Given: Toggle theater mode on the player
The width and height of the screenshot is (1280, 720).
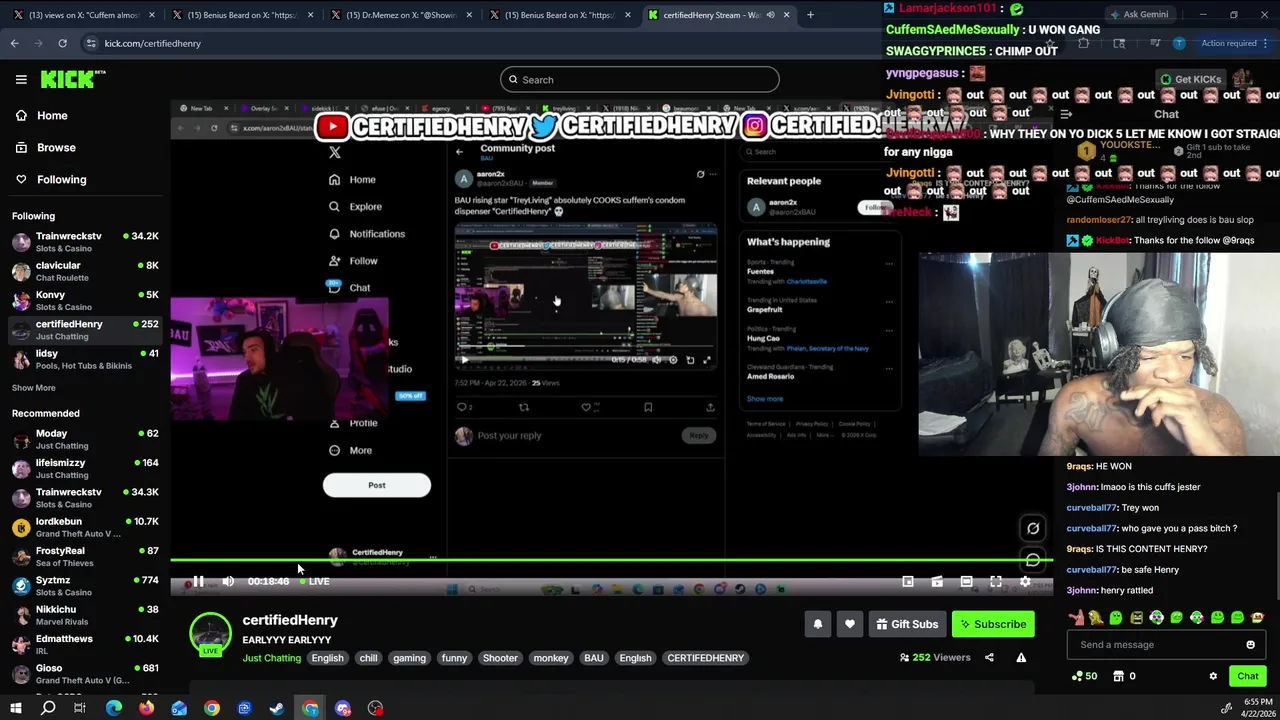Looking at the screenshot, I should tap(966, 581).
